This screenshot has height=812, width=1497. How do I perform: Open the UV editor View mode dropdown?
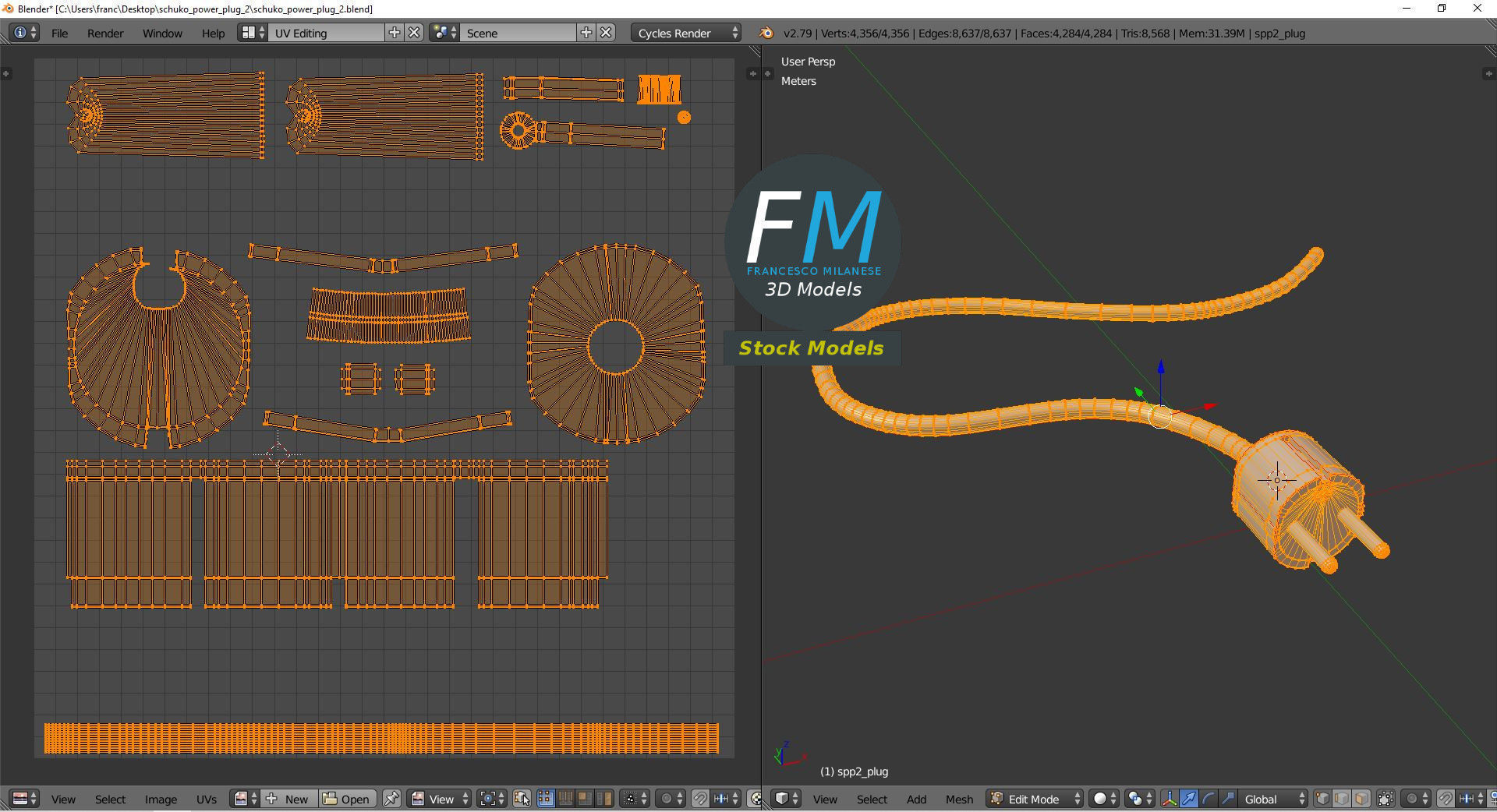(440, 799)
